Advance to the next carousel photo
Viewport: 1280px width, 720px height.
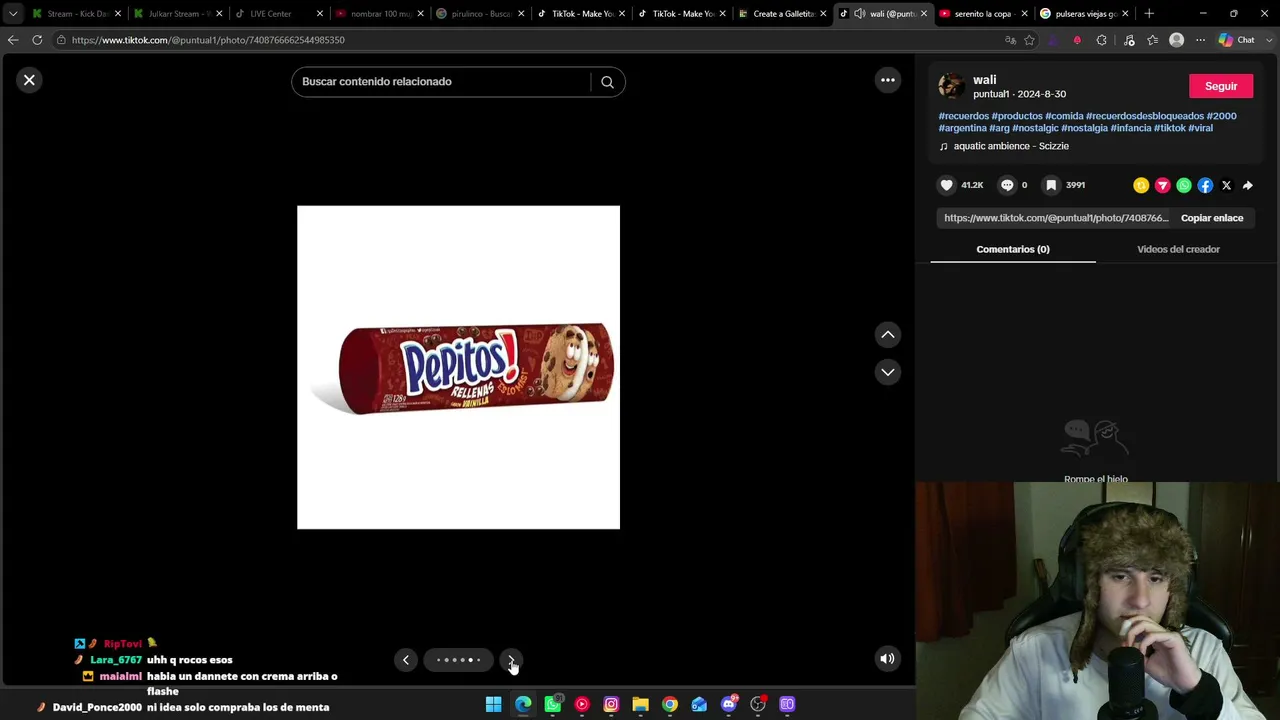click(511, 660)
